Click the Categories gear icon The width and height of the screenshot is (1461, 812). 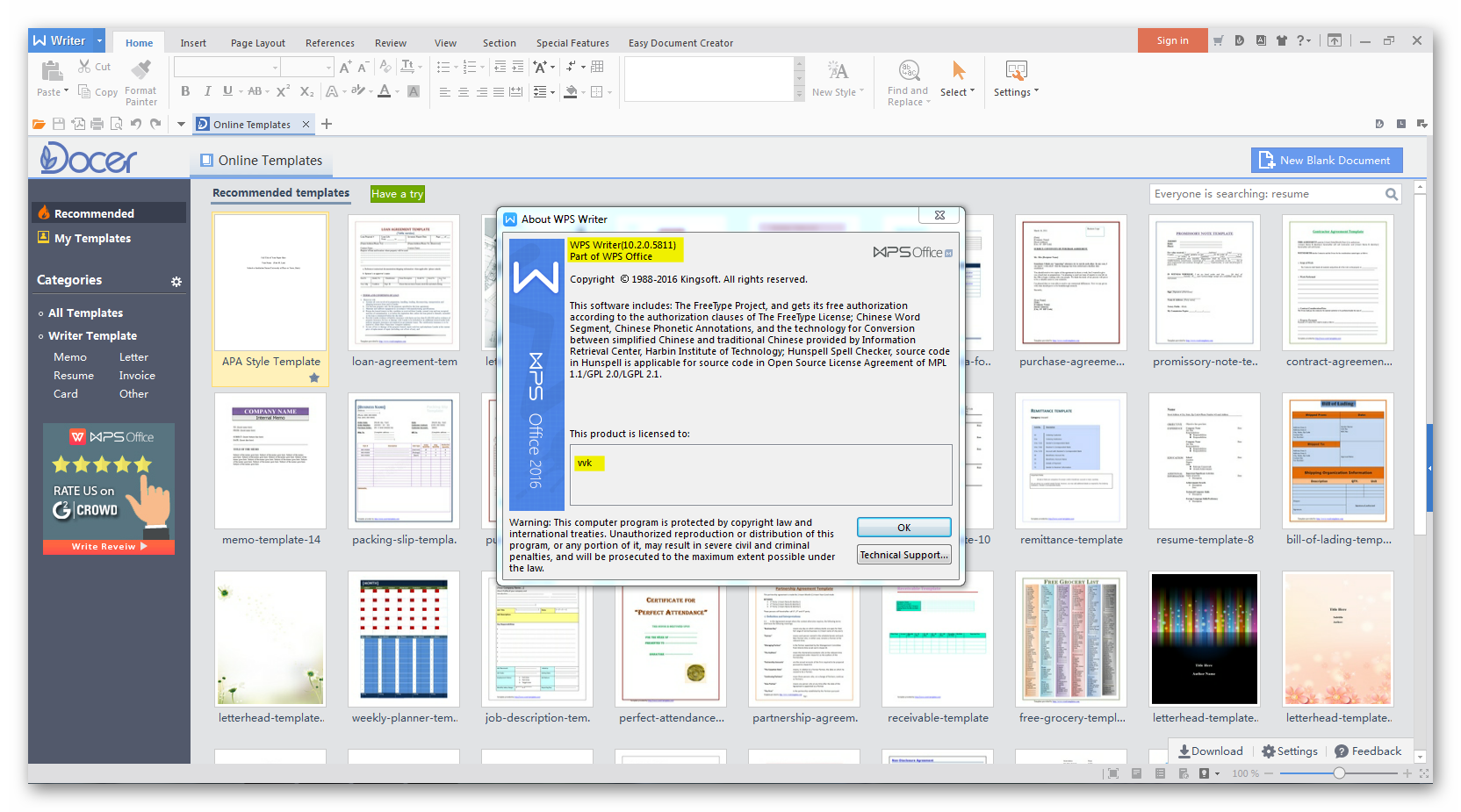[176, 282]
